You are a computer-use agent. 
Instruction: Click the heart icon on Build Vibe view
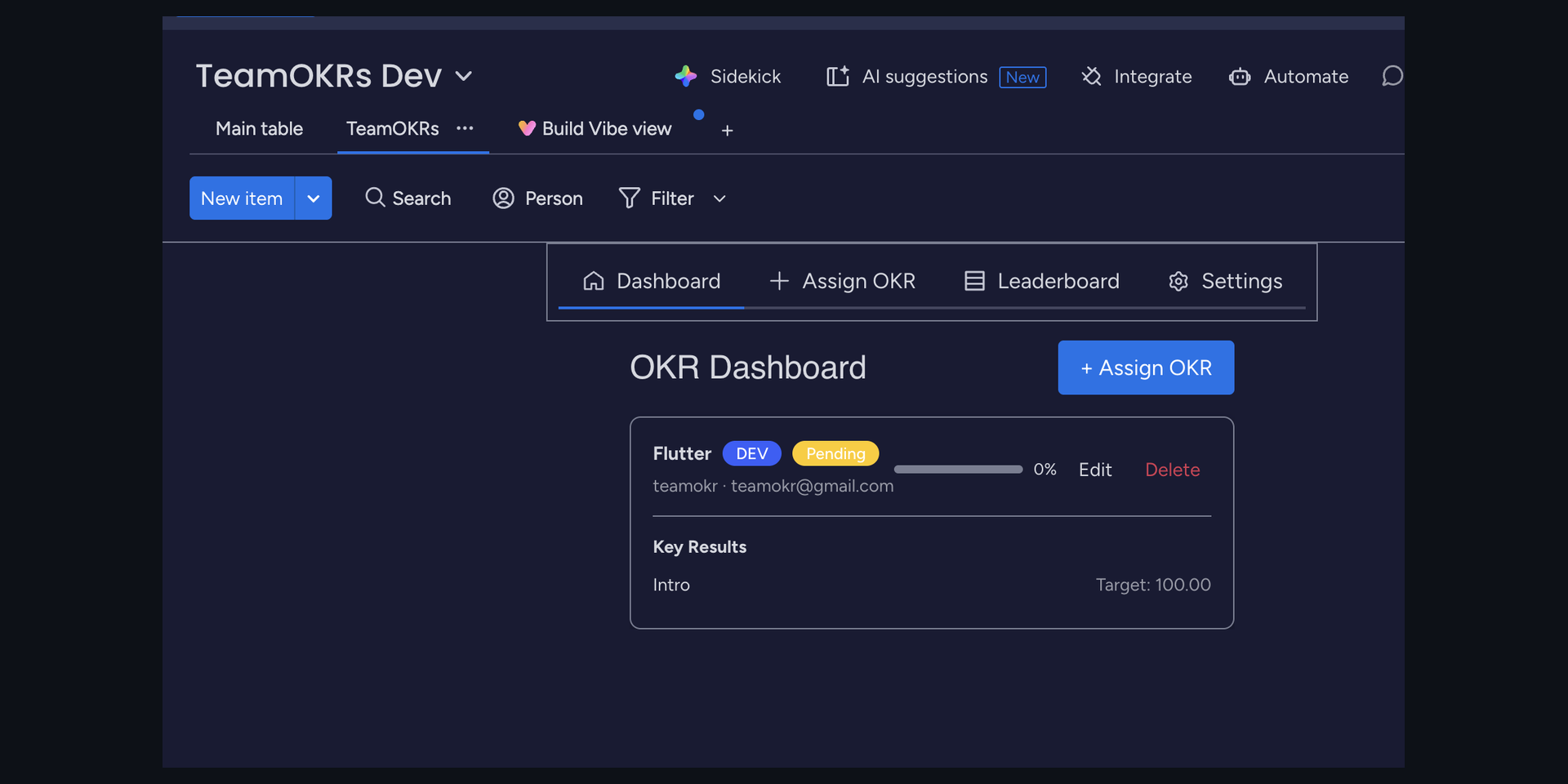click(527, 128)
